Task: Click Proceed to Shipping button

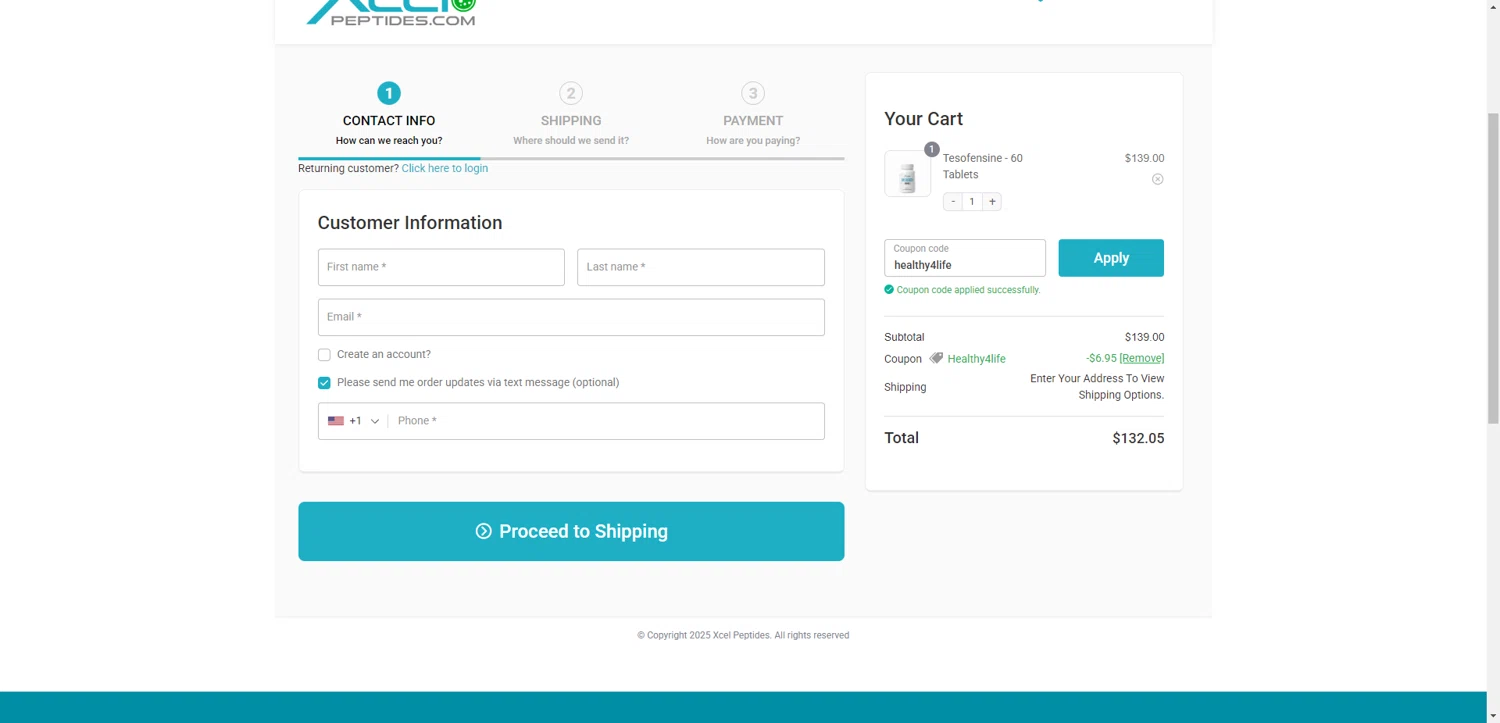Action: coord(571,531)
